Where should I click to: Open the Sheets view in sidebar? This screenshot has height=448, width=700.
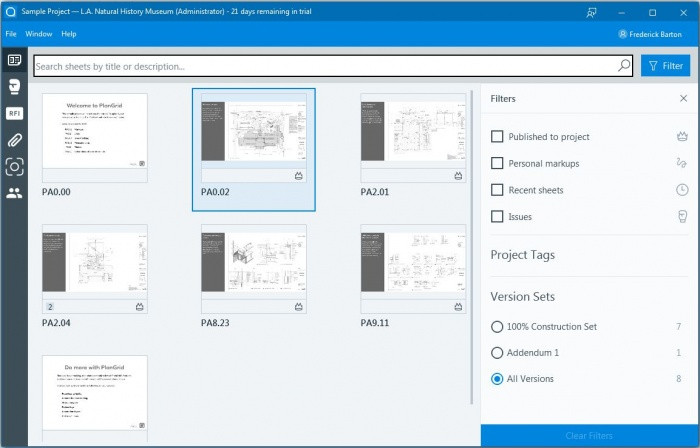click(x=14, y=60)
